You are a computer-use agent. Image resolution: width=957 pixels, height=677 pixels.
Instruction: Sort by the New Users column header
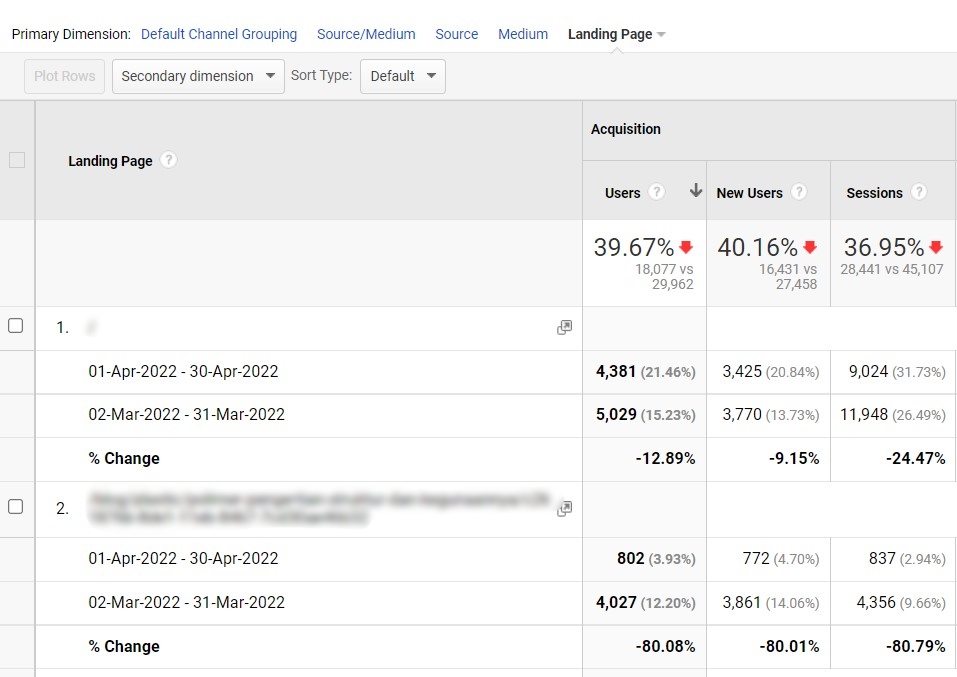pos(749,193)
